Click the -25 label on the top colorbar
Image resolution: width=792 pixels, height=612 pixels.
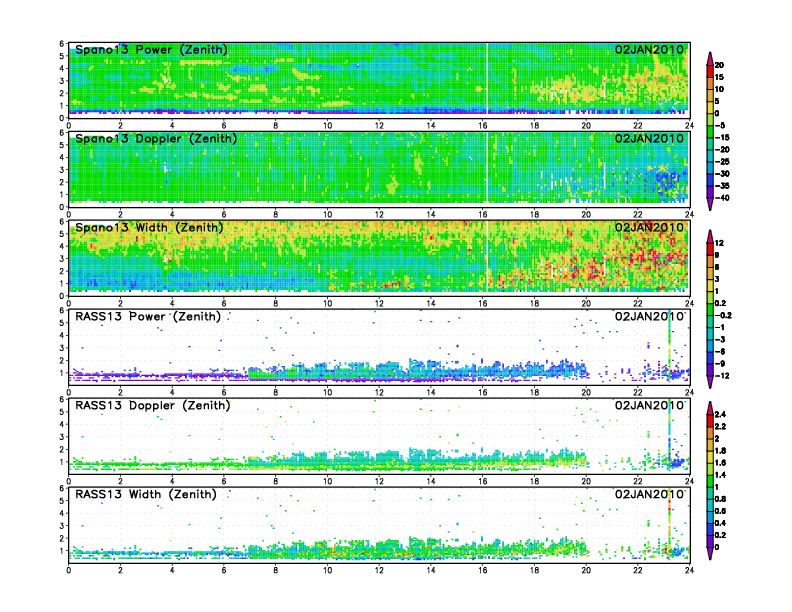[722, 162]
